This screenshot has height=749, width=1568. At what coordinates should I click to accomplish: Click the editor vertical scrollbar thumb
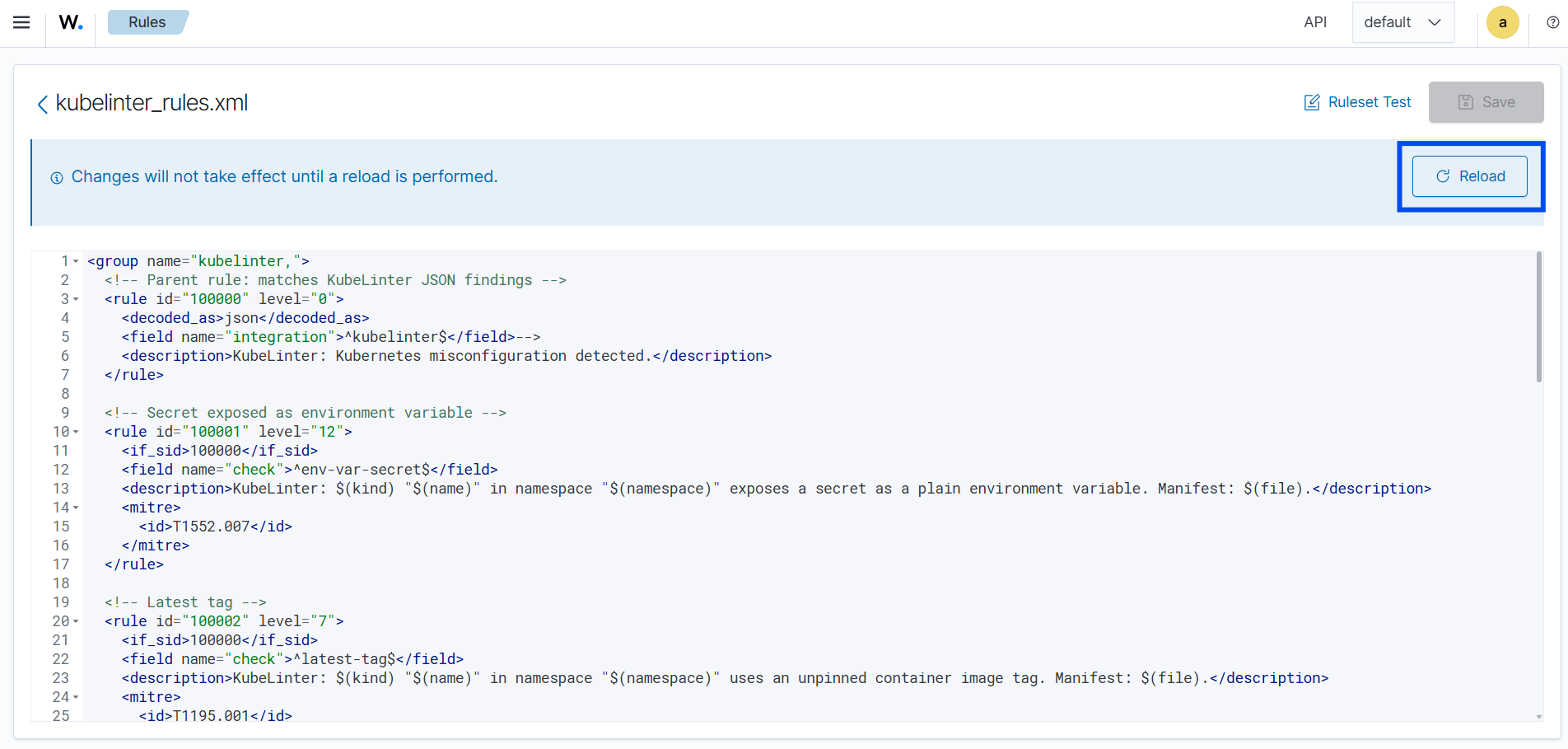[x=1538, y=317]
